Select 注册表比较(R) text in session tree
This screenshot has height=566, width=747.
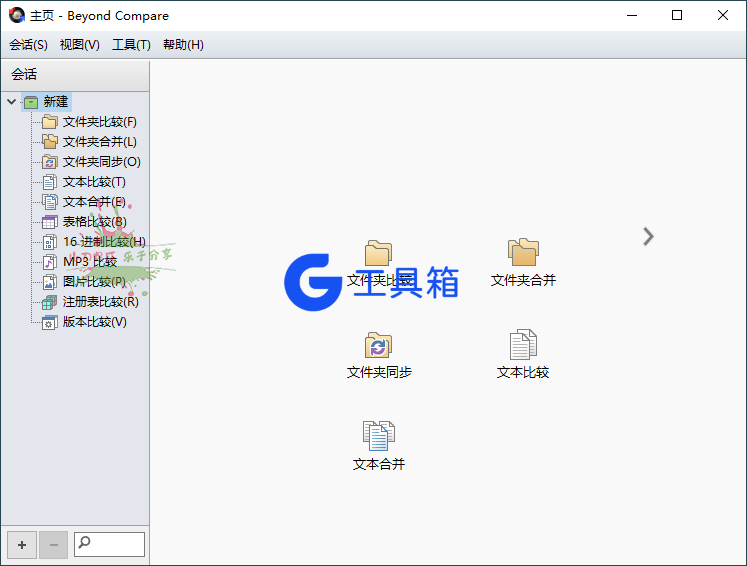tap(101, 302)
